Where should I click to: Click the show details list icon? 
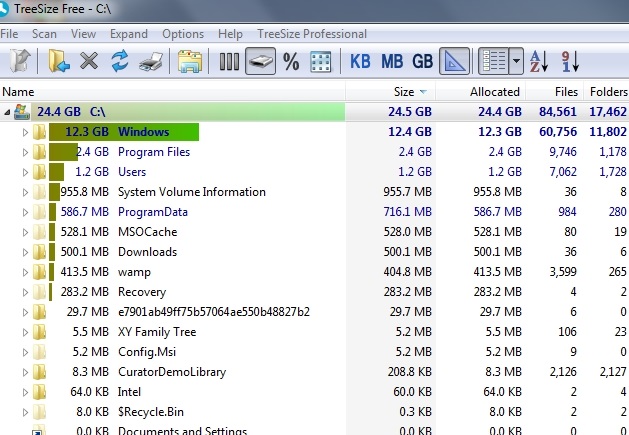click(493, 61)
